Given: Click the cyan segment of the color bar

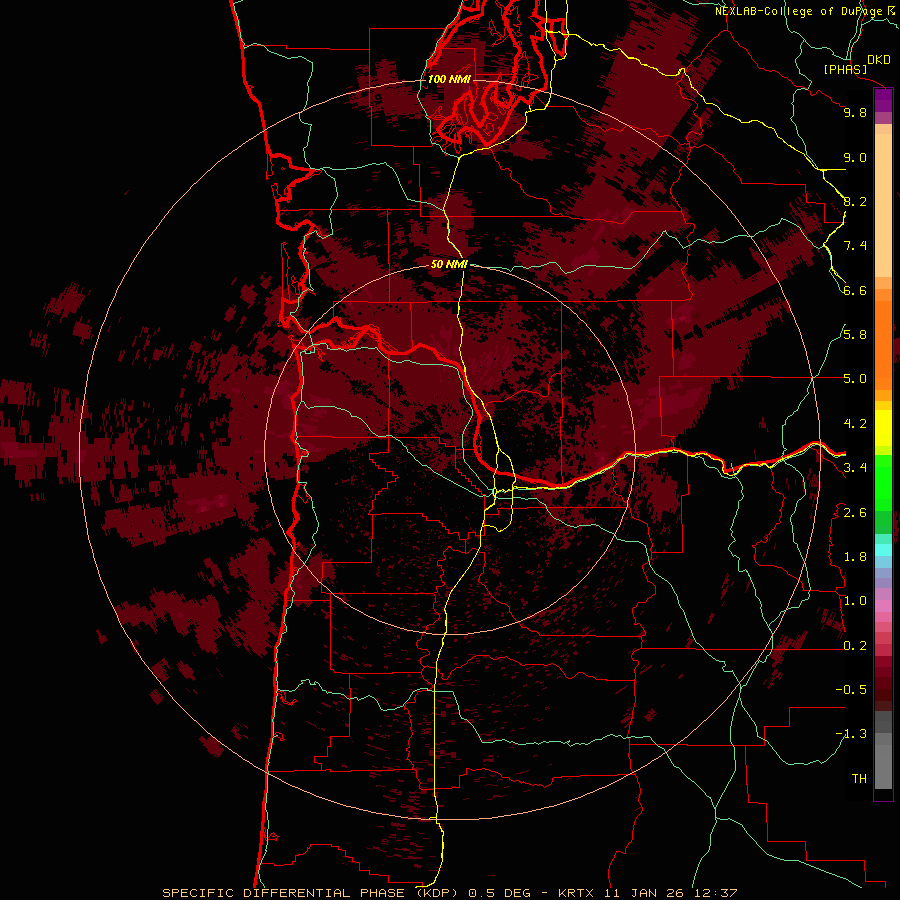Looking at the screenshot, I should pyautogui.click(x=883, y=550).
